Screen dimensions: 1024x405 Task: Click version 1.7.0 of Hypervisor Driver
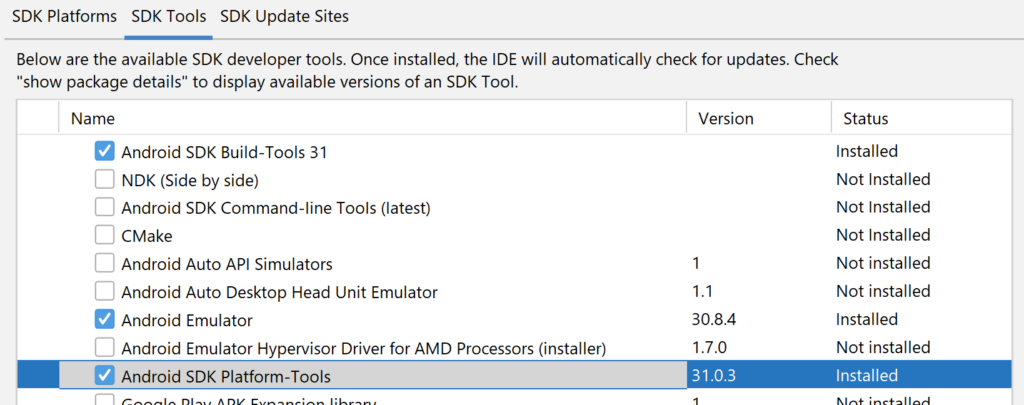click(709, 348)
